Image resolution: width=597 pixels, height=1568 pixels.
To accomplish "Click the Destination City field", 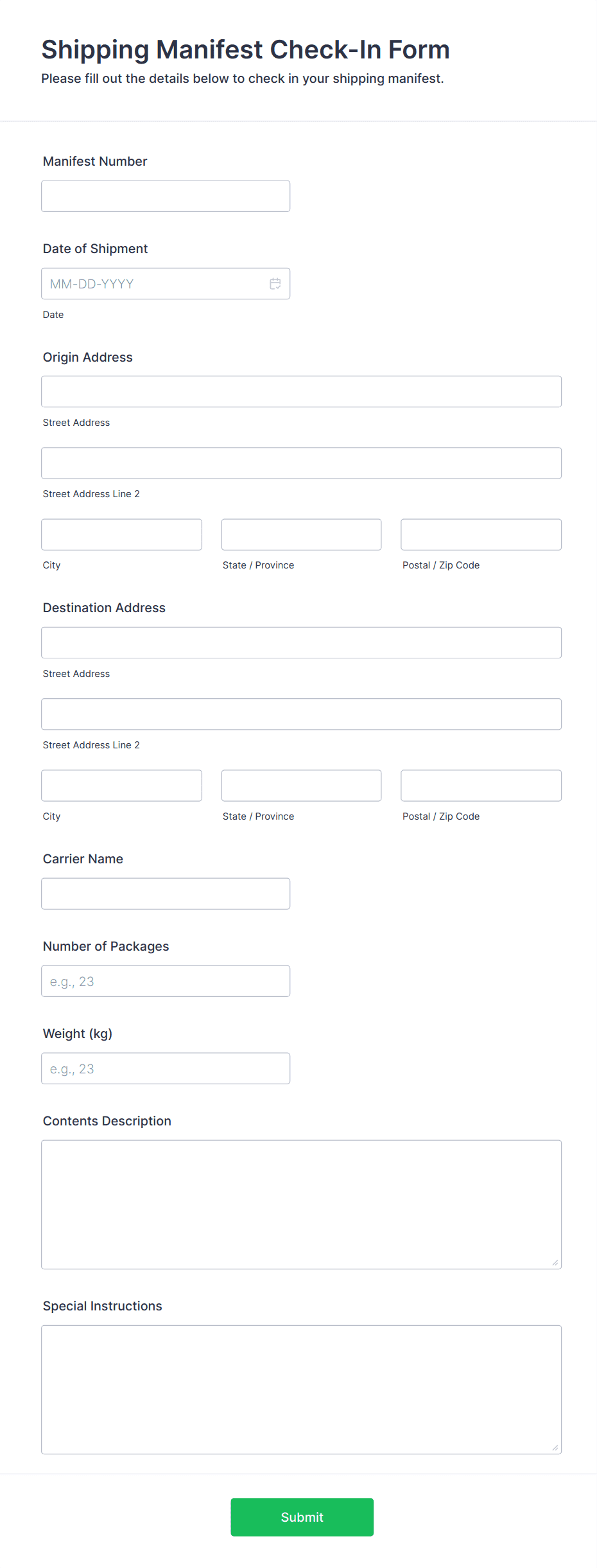I will pyautogui.click(x=121, y=785).
